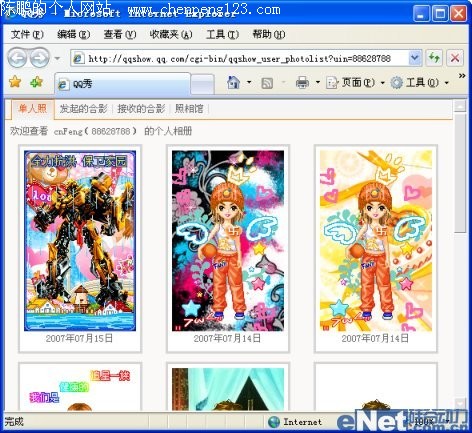This screenshot has width=472, height=433.
Task: Click the Home house icon
Action: [x=233, y=82]
